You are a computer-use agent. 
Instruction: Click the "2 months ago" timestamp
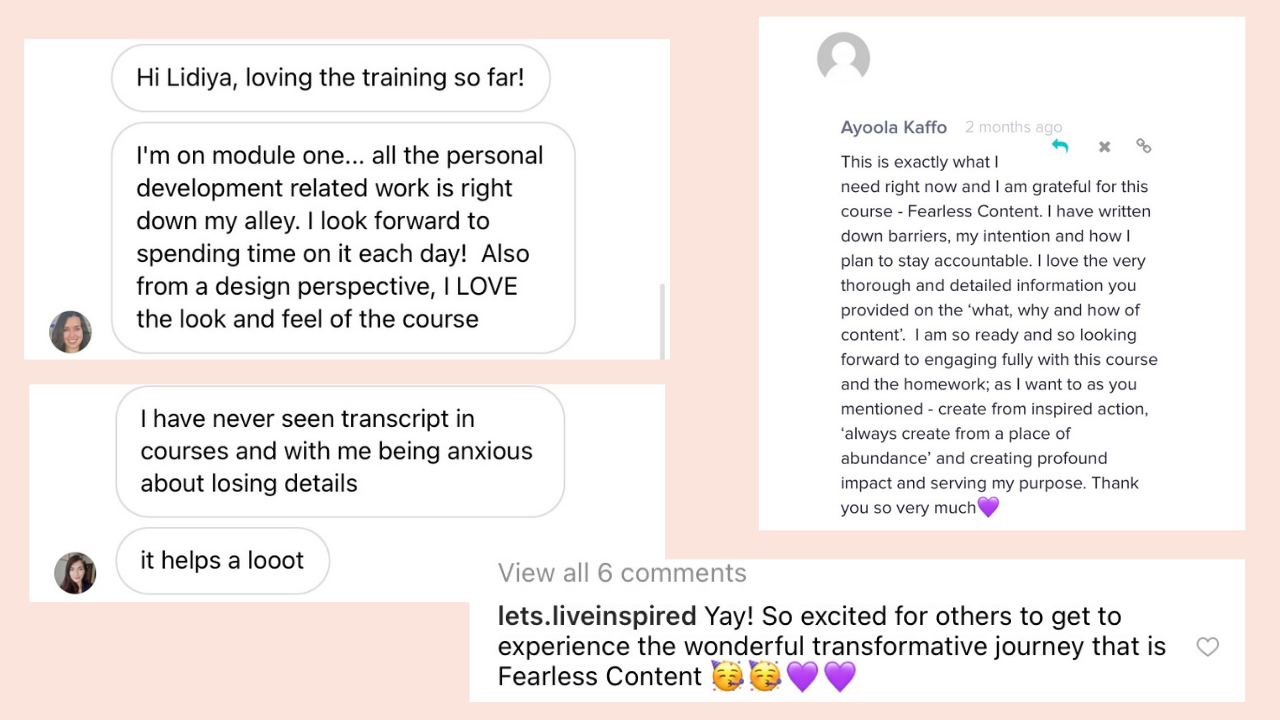pyautogui.click(x=1013, y=127)
